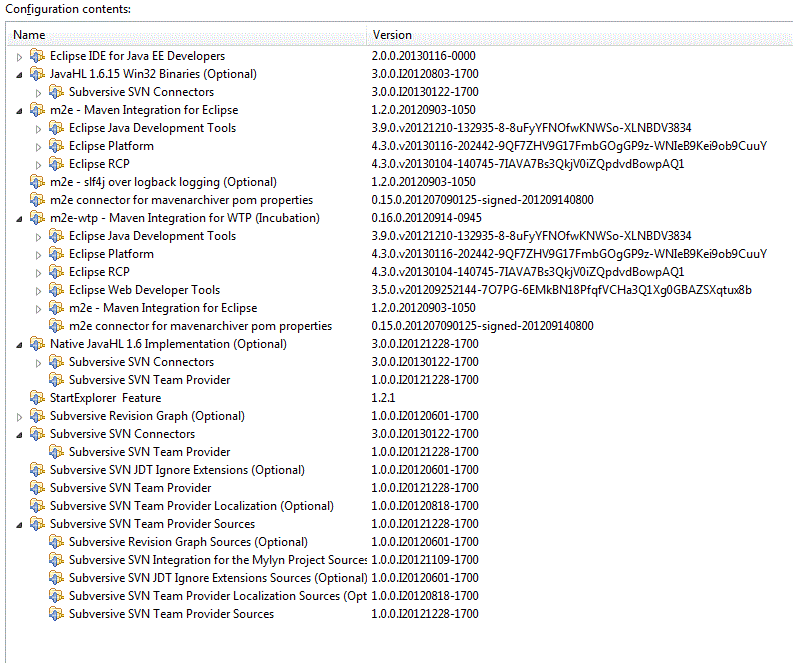Expand m2e Maven Integration child under m2e-wtp

tap(38, 309)
